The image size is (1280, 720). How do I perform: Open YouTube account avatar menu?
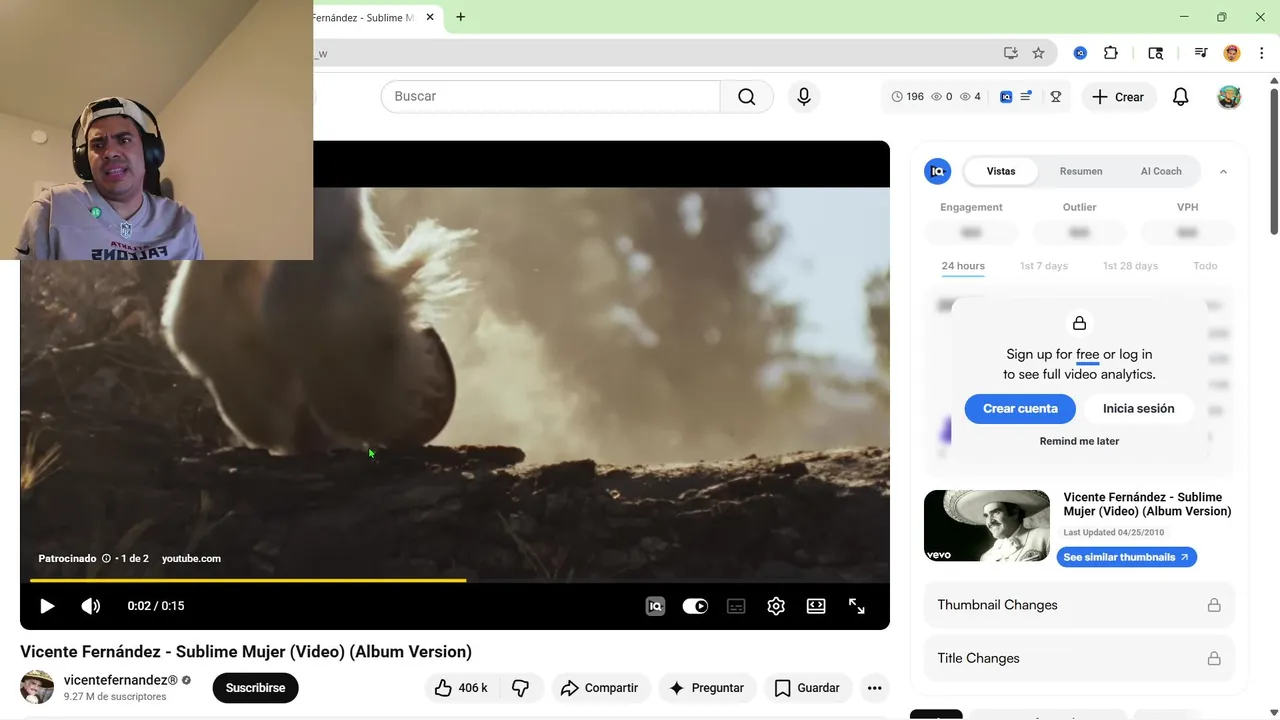coord(1229,97)
